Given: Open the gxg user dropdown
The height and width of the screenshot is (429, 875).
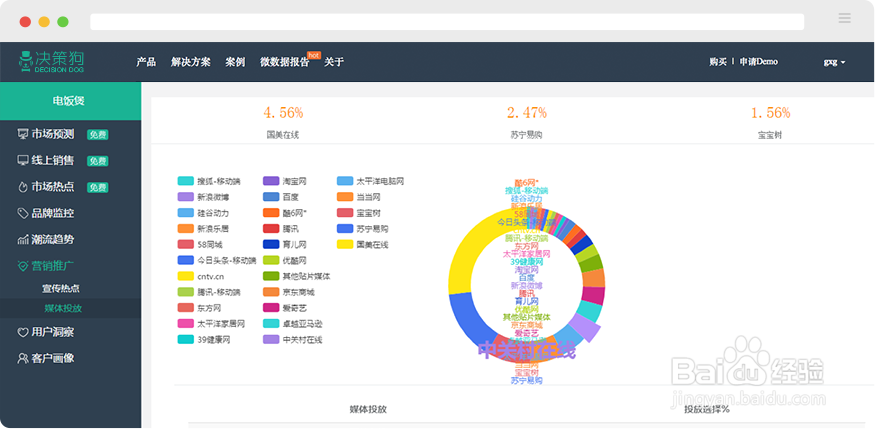Looking at the screenshot, I should (834, 62).
